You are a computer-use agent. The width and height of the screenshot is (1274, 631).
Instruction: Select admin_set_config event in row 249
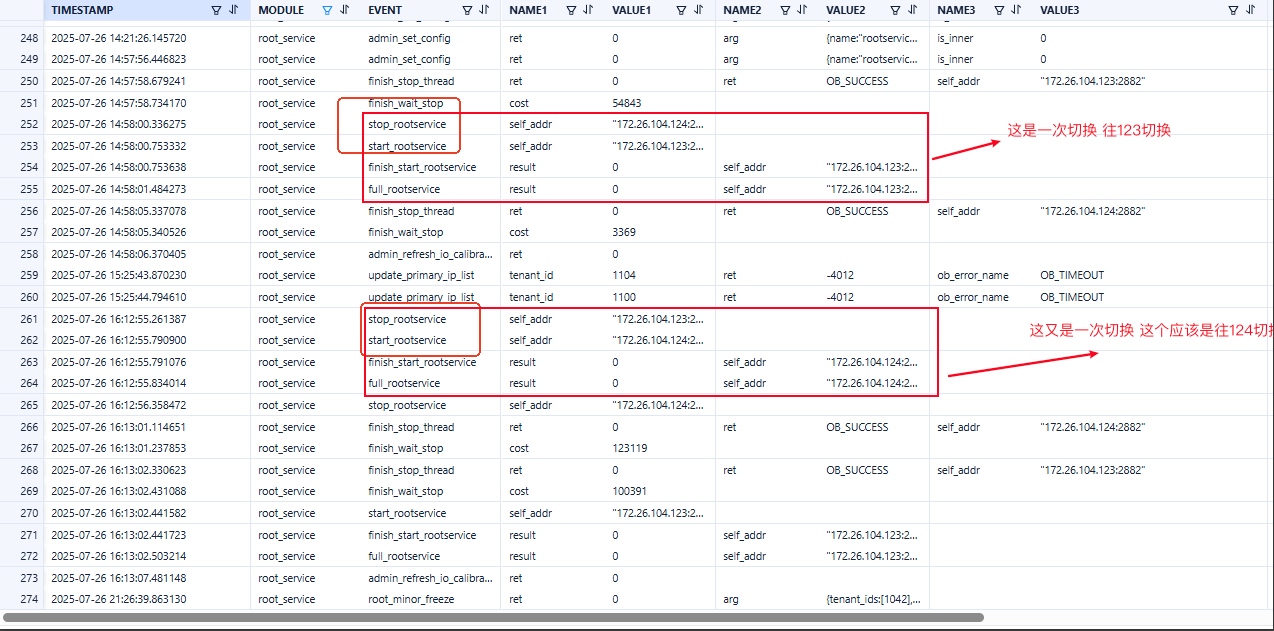[409, 59]
